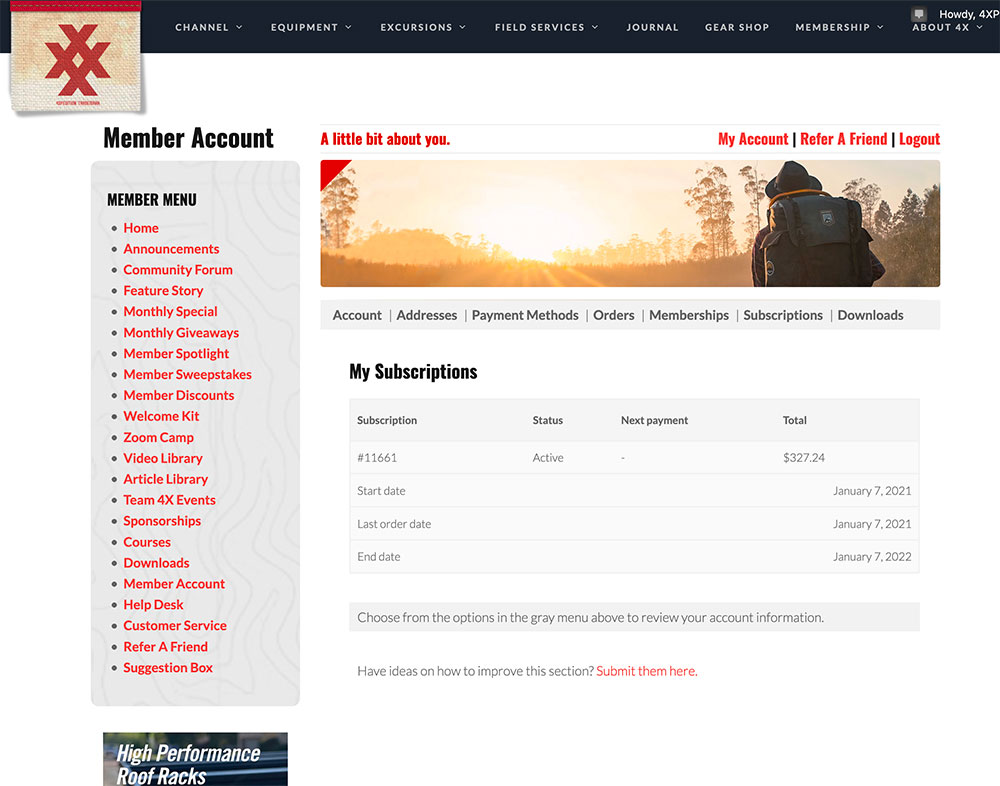Viewport: 1000px width, 786px height.
Task: Go to Sponsorships page
Action: [162, 521]
